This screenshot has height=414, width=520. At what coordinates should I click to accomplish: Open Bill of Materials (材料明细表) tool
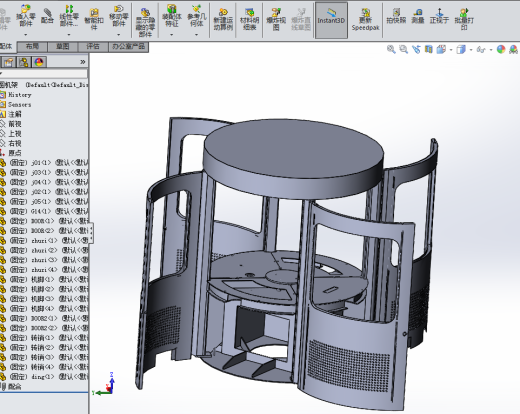point(249,19)
